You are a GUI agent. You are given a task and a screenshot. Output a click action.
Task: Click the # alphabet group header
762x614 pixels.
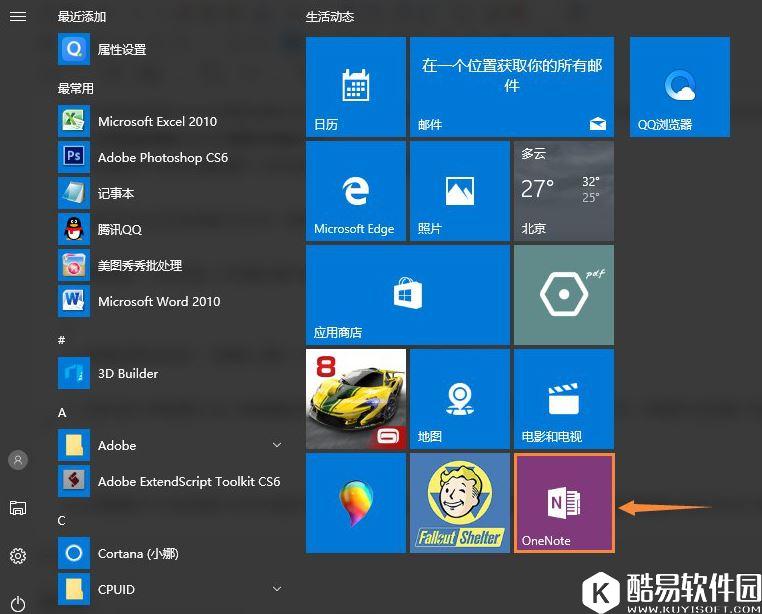[61, 340]
